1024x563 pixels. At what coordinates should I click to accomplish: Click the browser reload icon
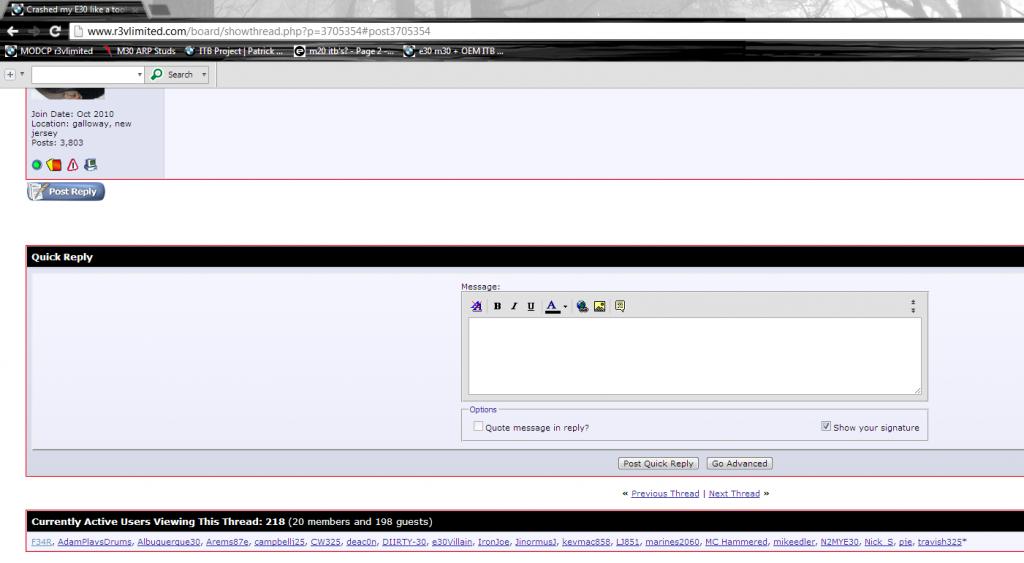[55, 31]
